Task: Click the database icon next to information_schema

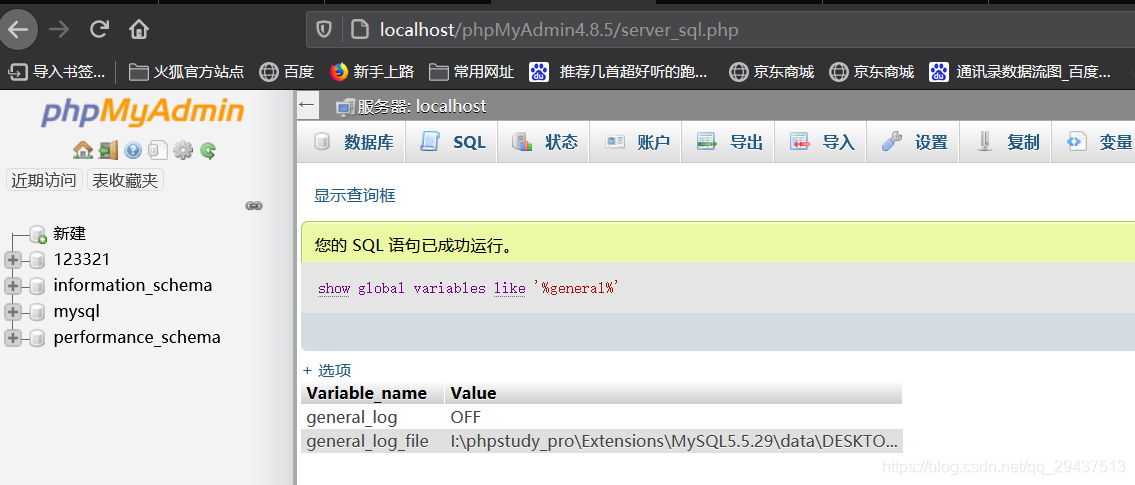Action: point(38,286)
